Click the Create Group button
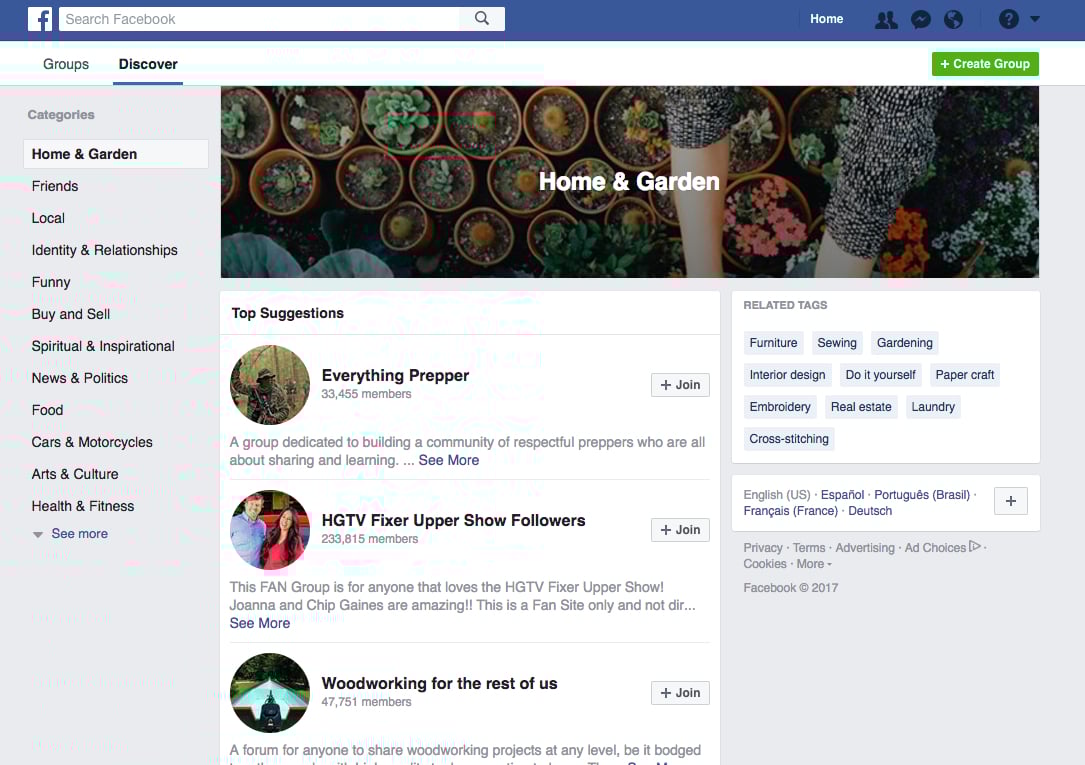 pyautogui.click(x=985, y=64)
